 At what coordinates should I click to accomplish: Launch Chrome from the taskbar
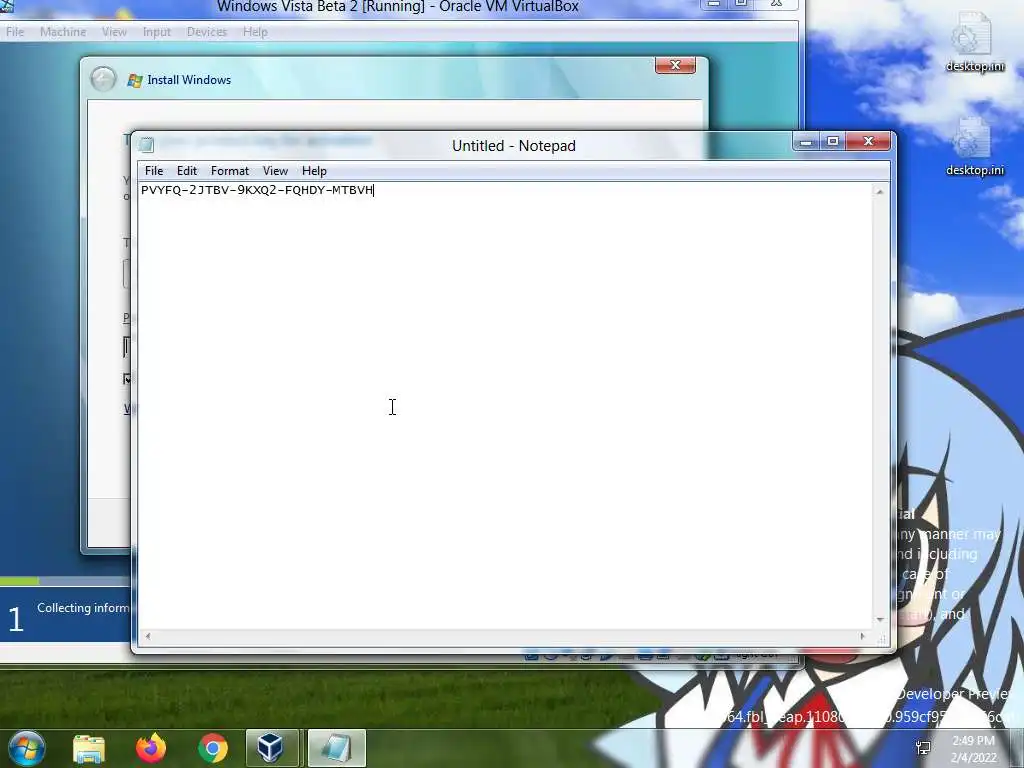(x=213, y=748)
